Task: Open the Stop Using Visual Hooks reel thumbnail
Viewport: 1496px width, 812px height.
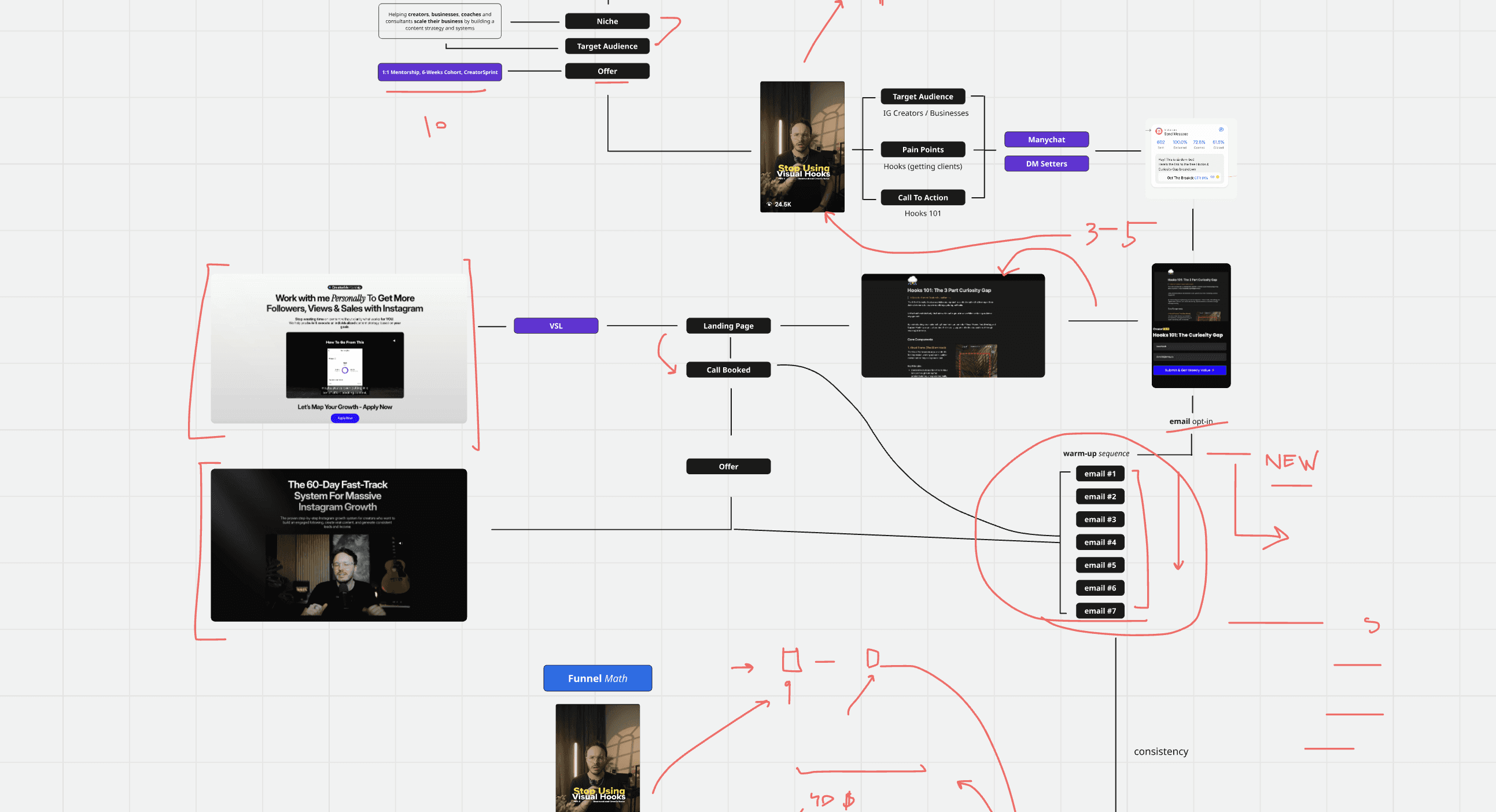Action: click(801, 146)
